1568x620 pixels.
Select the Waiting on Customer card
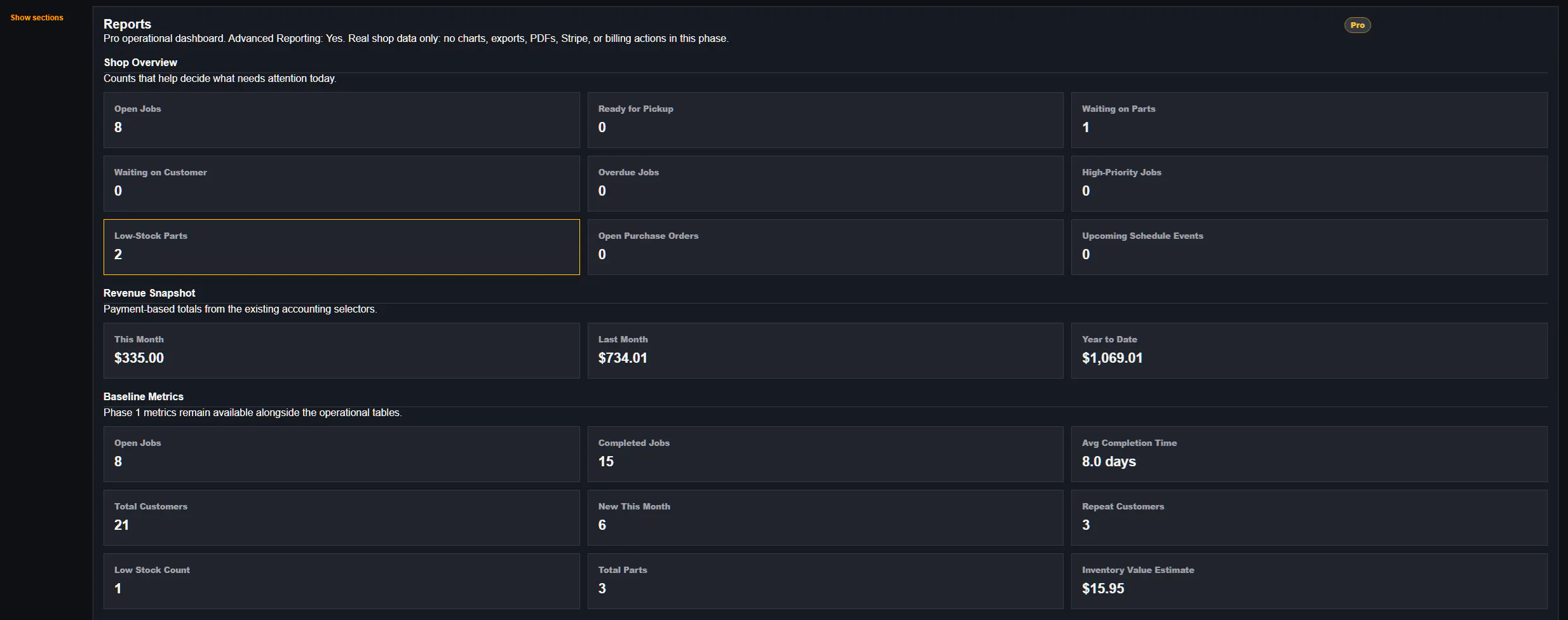(x=342, y=184)
